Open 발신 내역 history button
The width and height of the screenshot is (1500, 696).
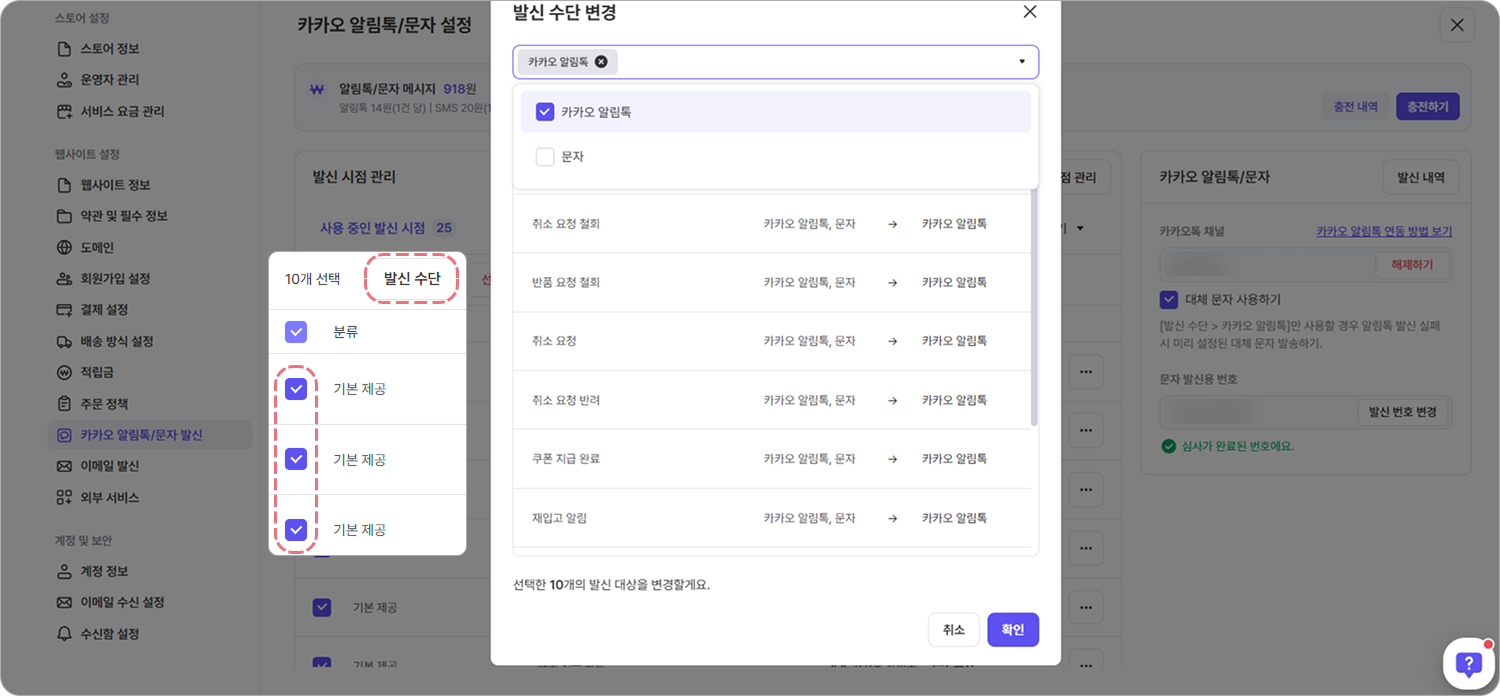coord(1421,177)
